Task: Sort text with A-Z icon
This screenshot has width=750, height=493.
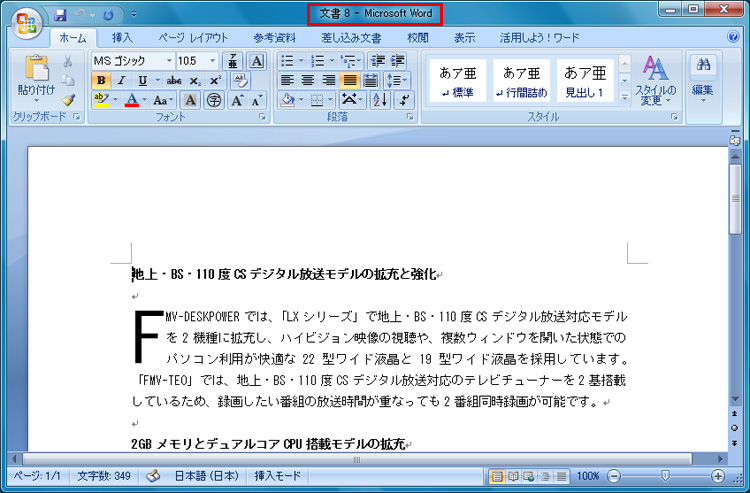Action: pyautogui.click(x=380, y=100)
